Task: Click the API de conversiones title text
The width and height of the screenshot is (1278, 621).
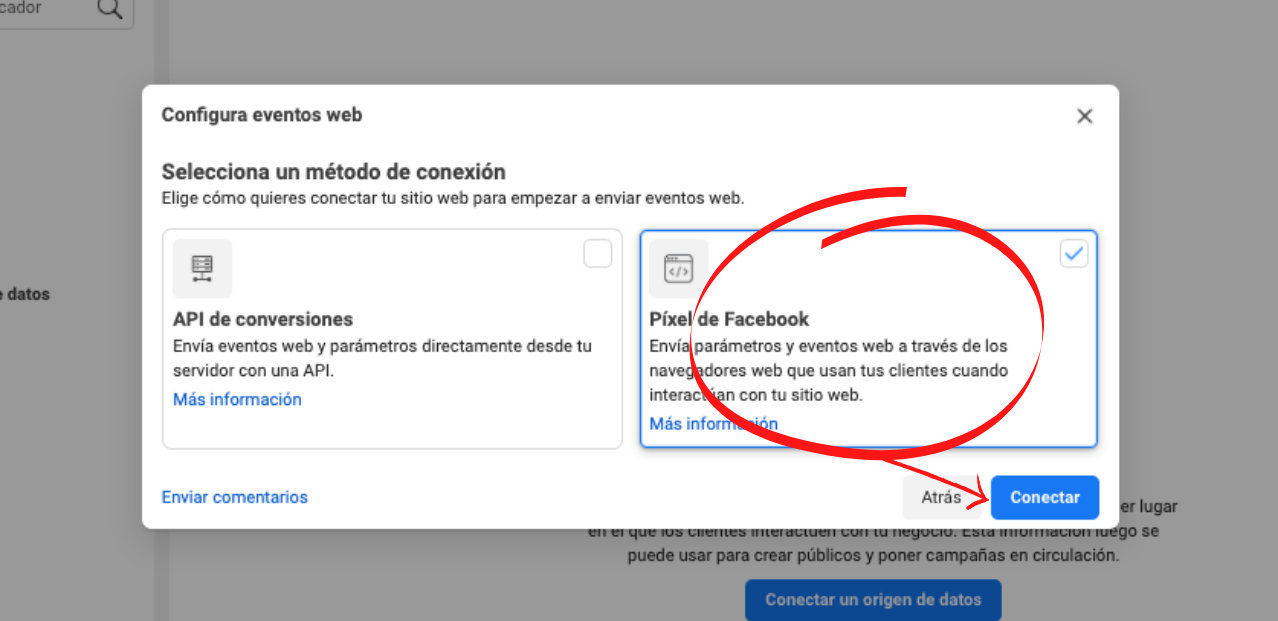Action: [261, 318]
